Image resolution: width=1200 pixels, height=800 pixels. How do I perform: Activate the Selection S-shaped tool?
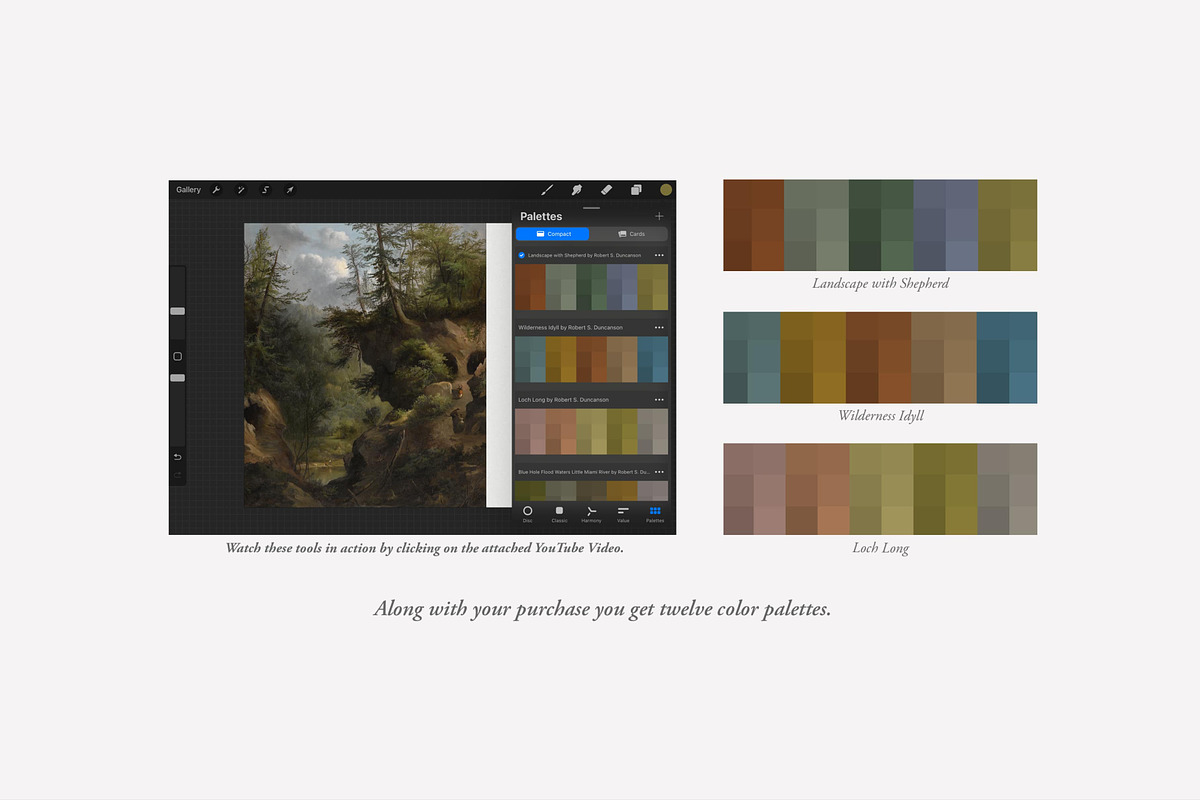[x=265, y=190]
